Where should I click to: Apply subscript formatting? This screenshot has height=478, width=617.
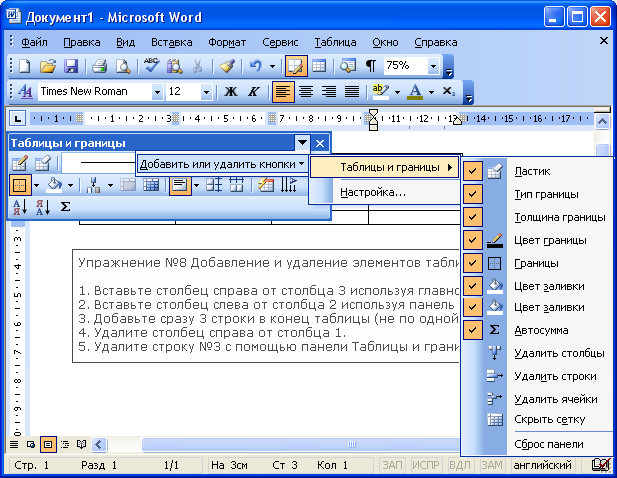449,92
